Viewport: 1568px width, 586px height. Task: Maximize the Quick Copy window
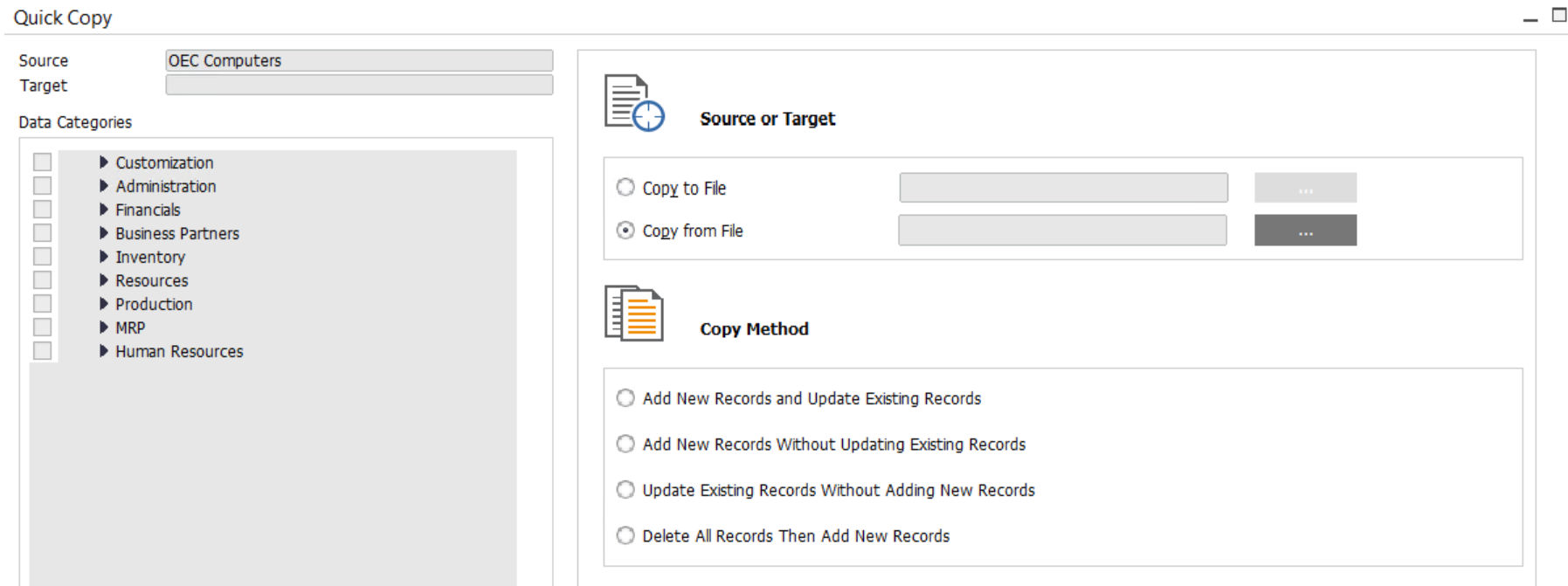click(1558, 15)
